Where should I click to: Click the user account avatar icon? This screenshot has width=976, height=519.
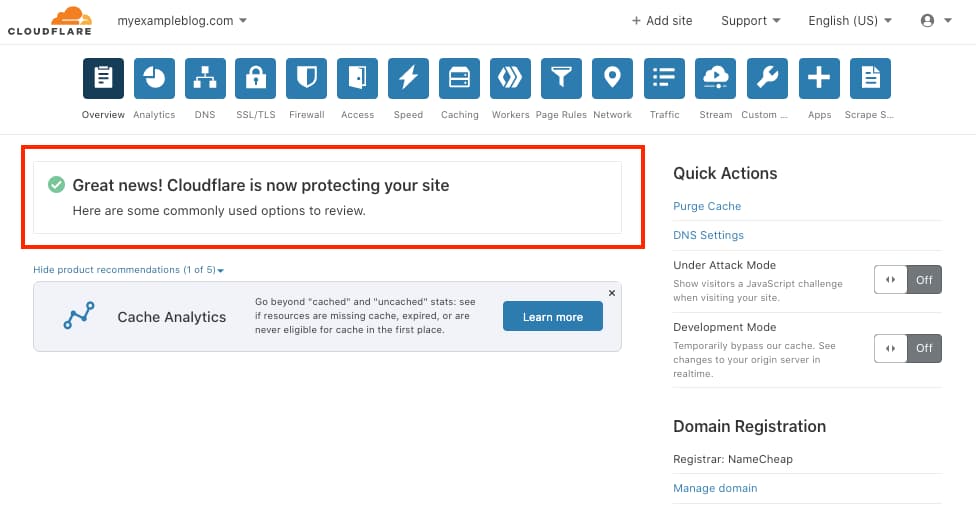927,21
